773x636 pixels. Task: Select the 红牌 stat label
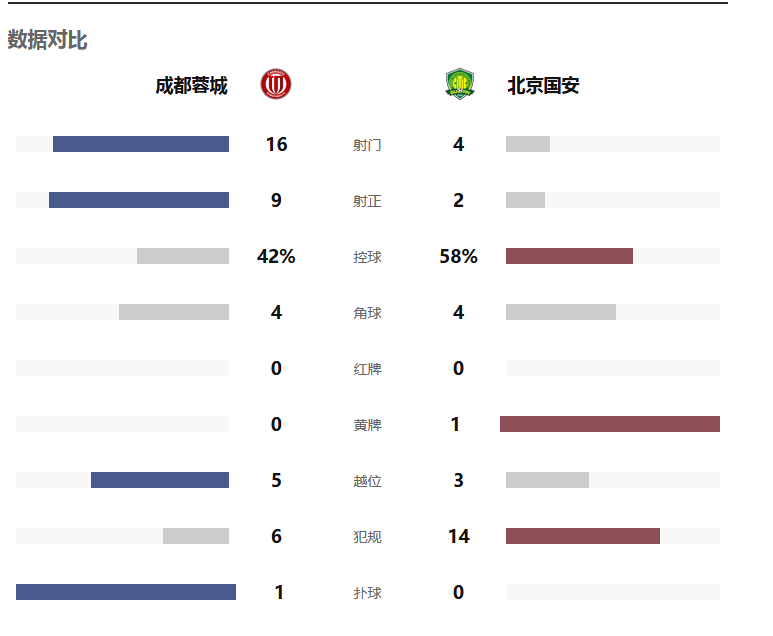click(x=367, y=369)
